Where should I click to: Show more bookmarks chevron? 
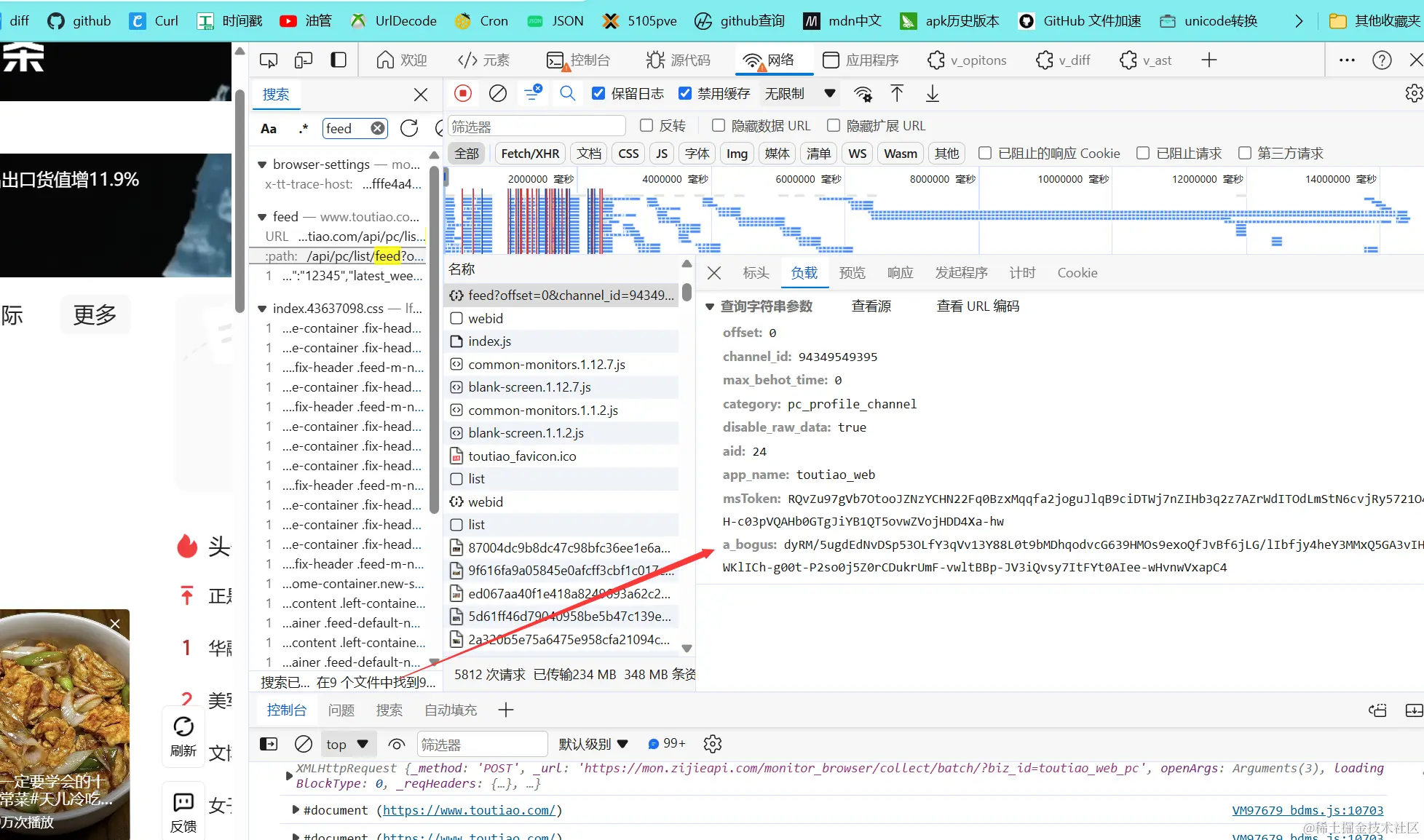[x=1299, y=21]
